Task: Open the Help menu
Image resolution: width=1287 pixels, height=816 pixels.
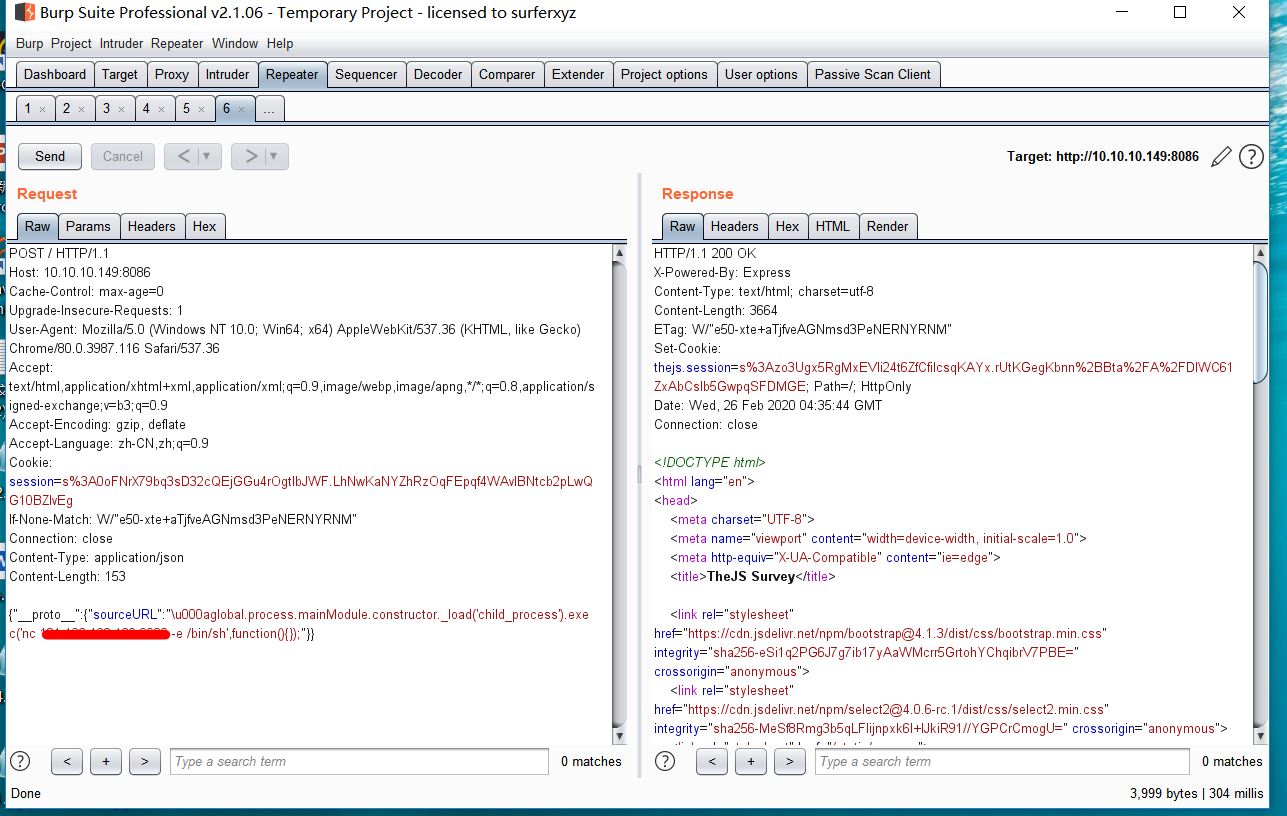Action: coord(280,43)
